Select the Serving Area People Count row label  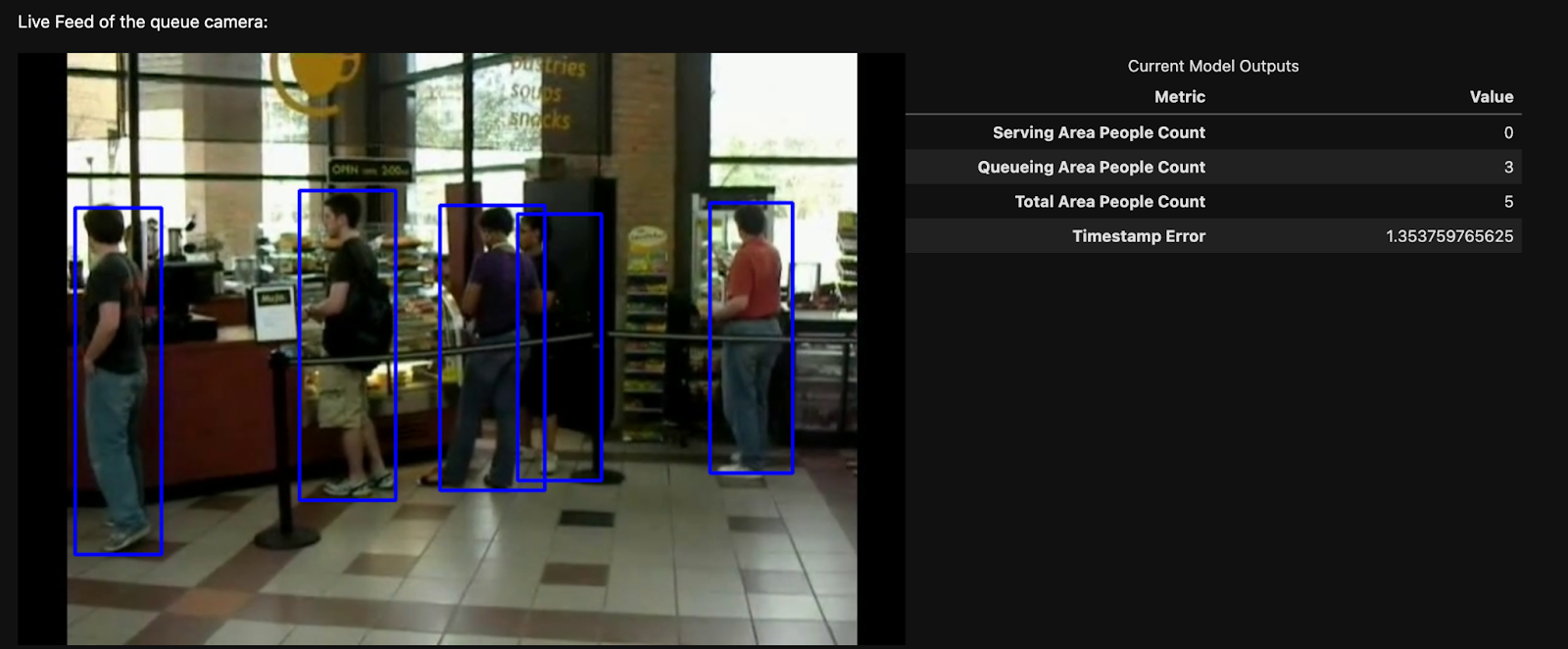point(1099,132)
